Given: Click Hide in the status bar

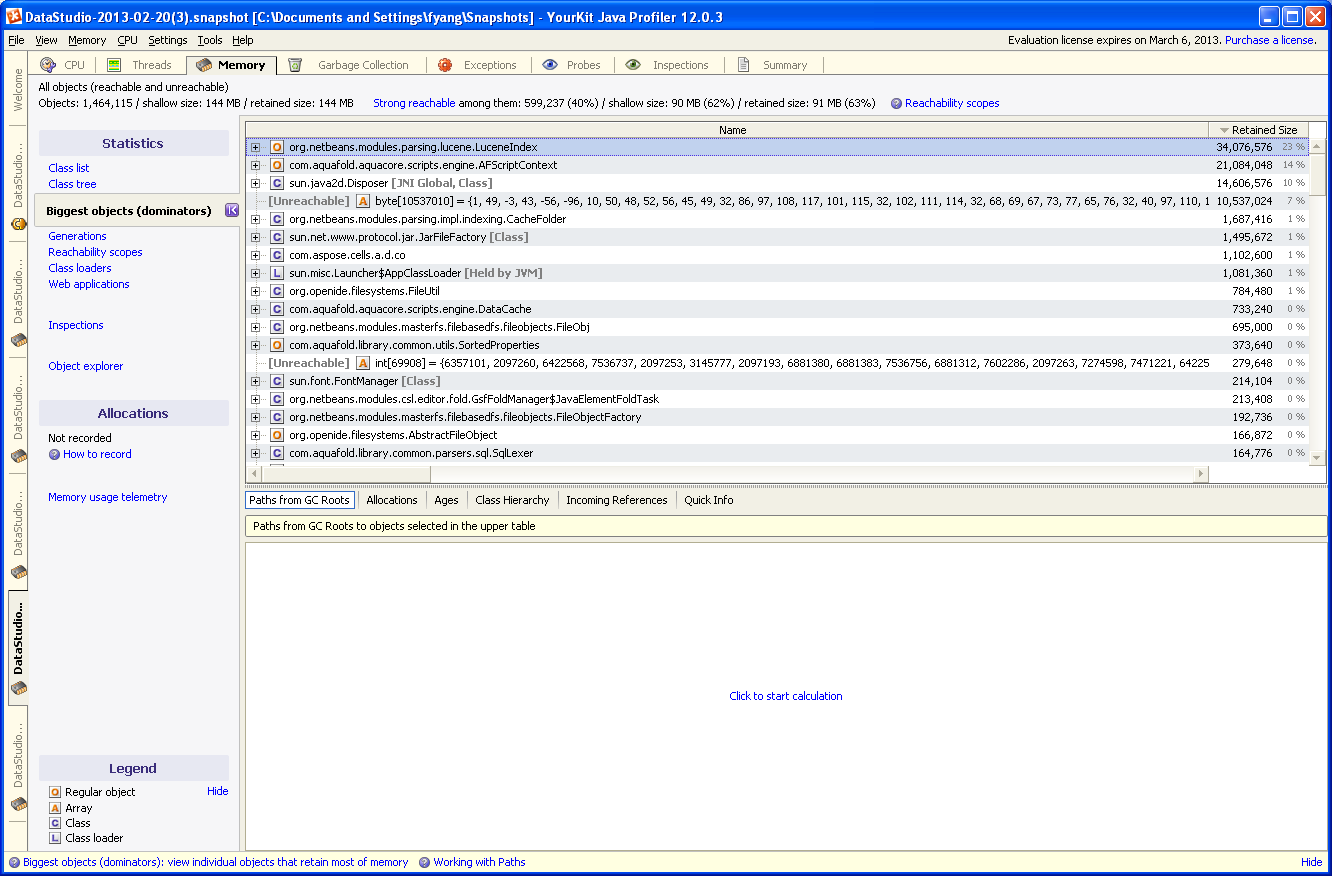Looking at the screenshot, I should 1311,862.
